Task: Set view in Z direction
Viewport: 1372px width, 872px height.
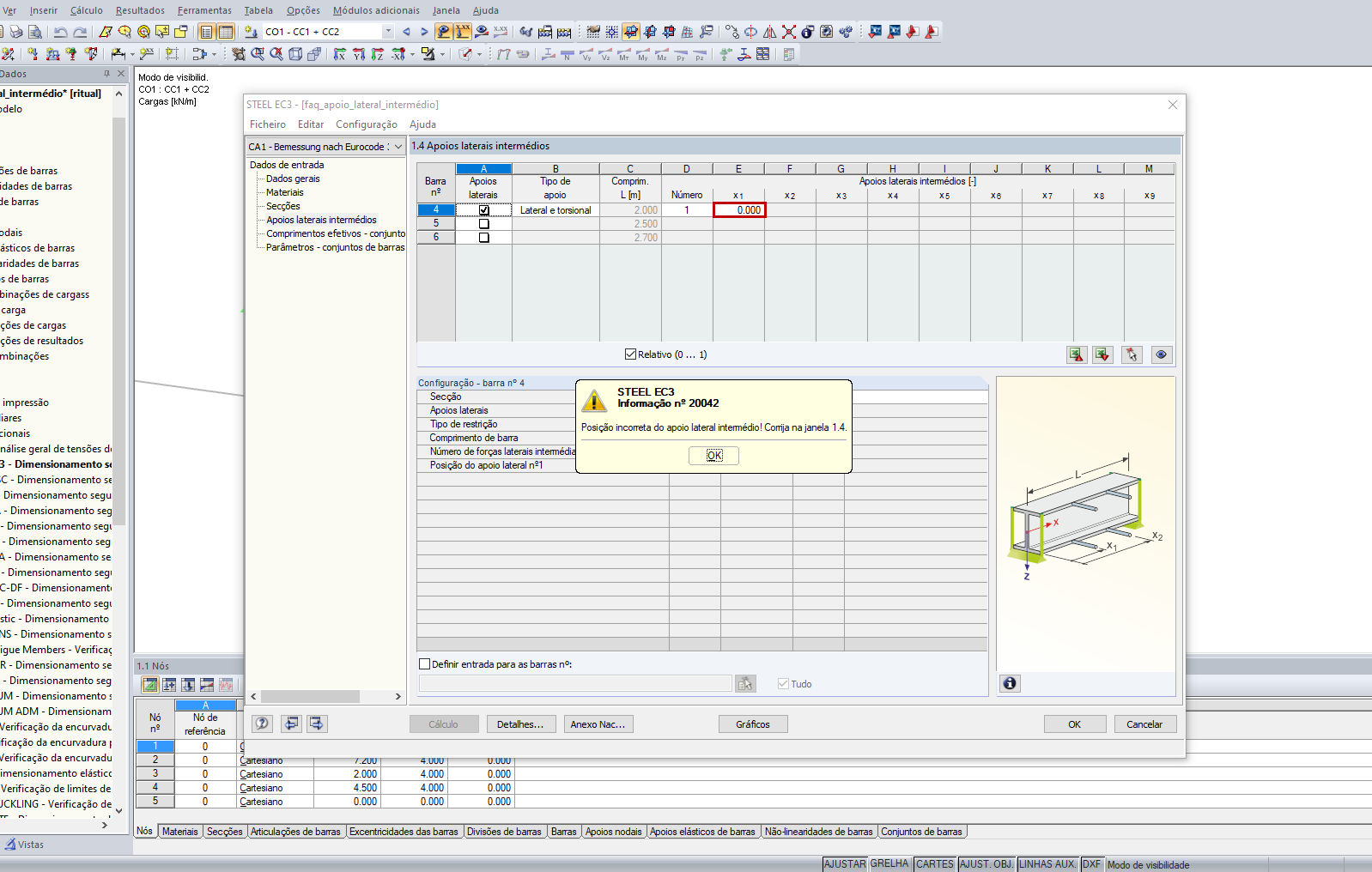Action: 378,54
